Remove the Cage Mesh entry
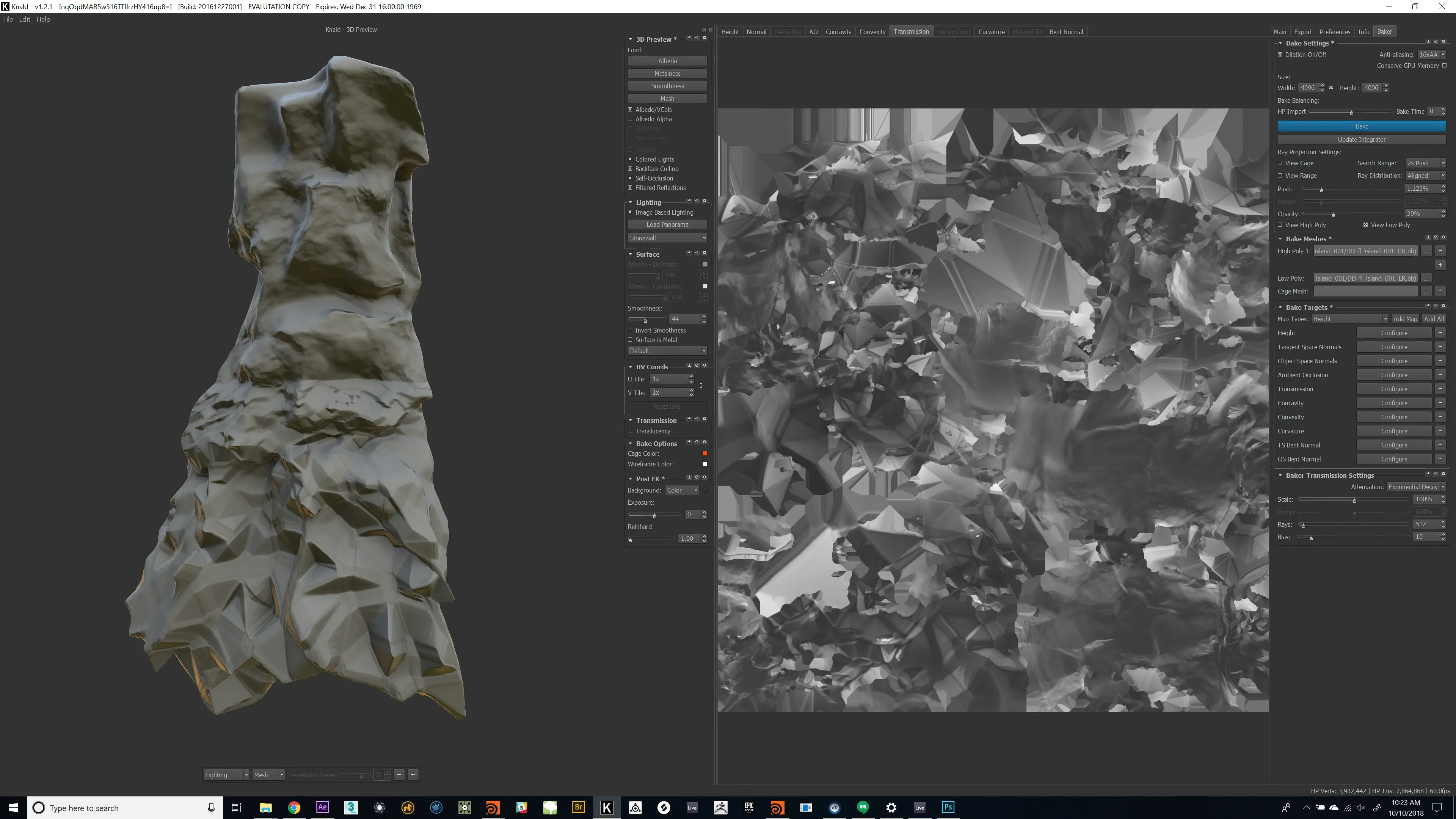Viewport: 1456px width, 819px height. (x=1440, y=291)
